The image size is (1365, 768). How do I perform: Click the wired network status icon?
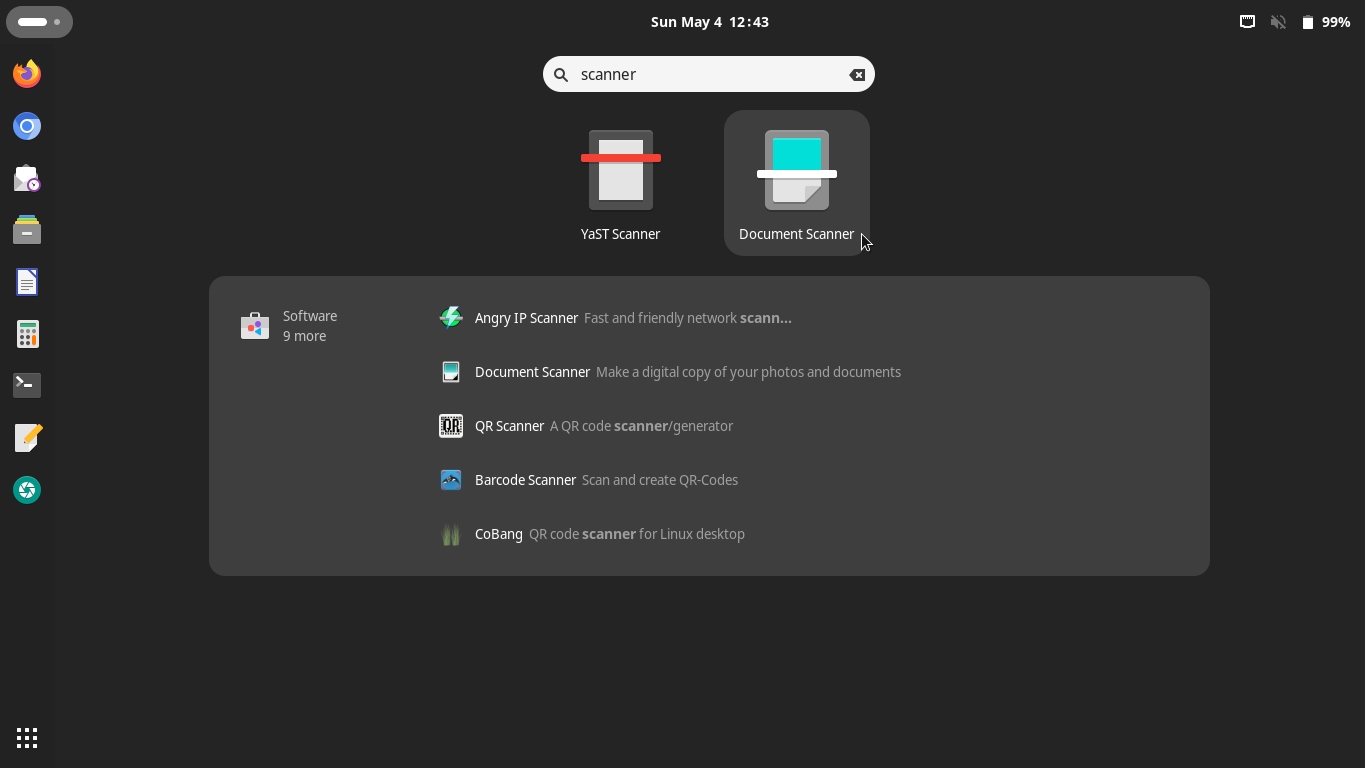(x=1247, y=22)
